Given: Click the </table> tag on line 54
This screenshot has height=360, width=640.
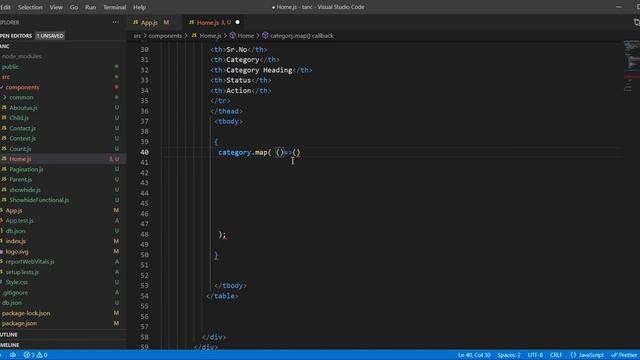Looking at the screenshot, I should tap(222, 296).
